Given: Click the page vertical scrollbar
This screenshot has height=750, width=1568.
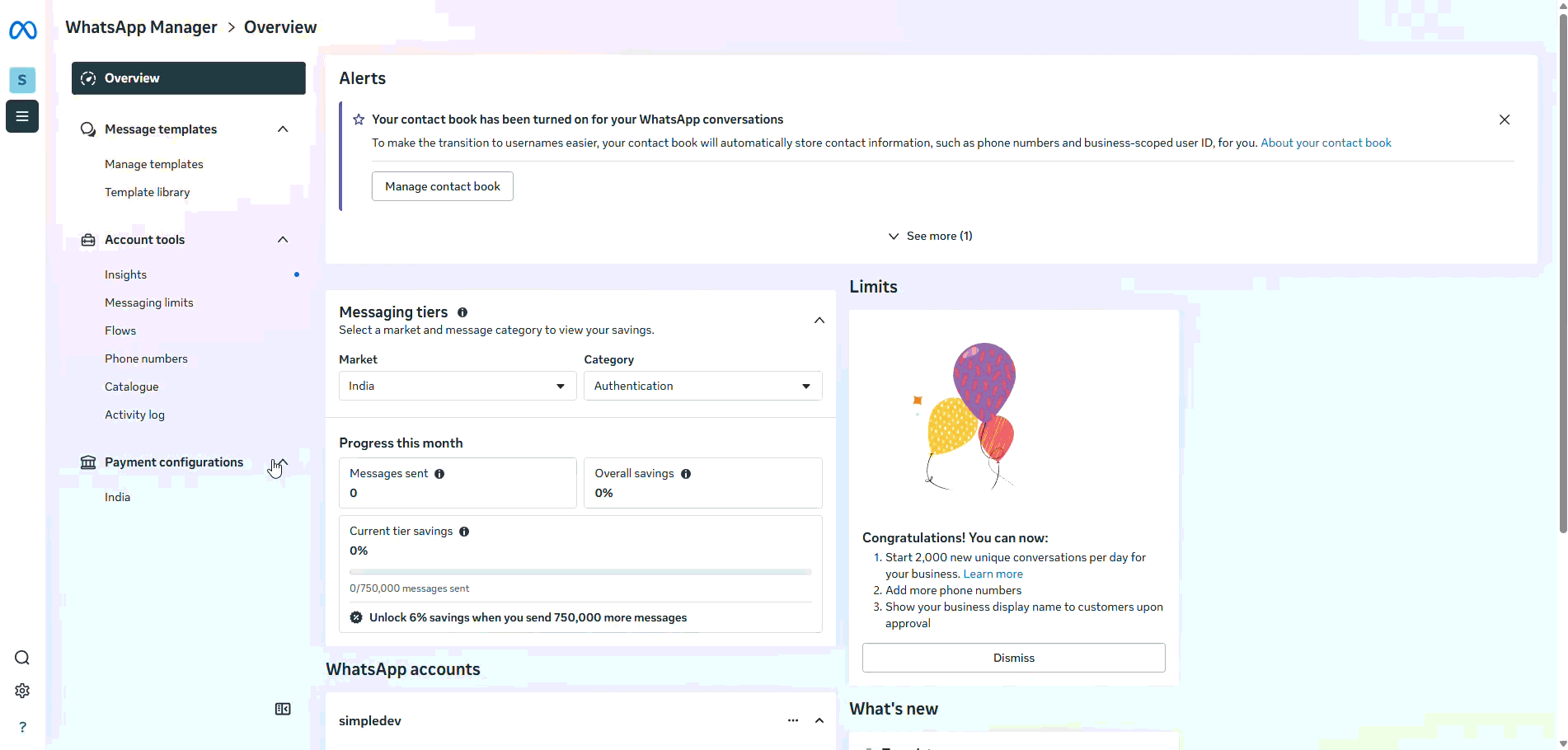Looking at the screenshot, I should [1563, 272].
